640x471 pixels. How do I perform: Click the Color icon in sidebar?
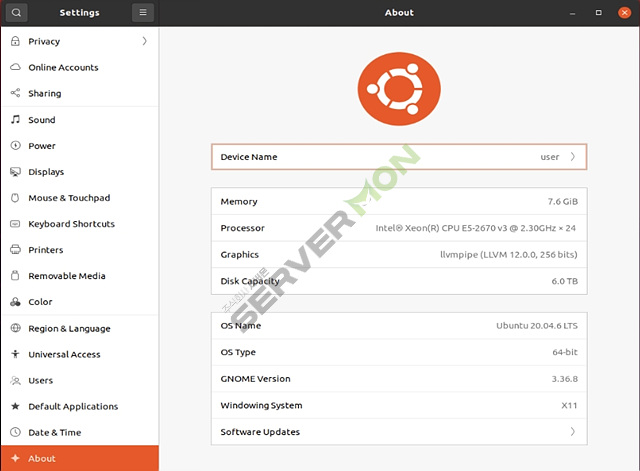tap(15, 302)
